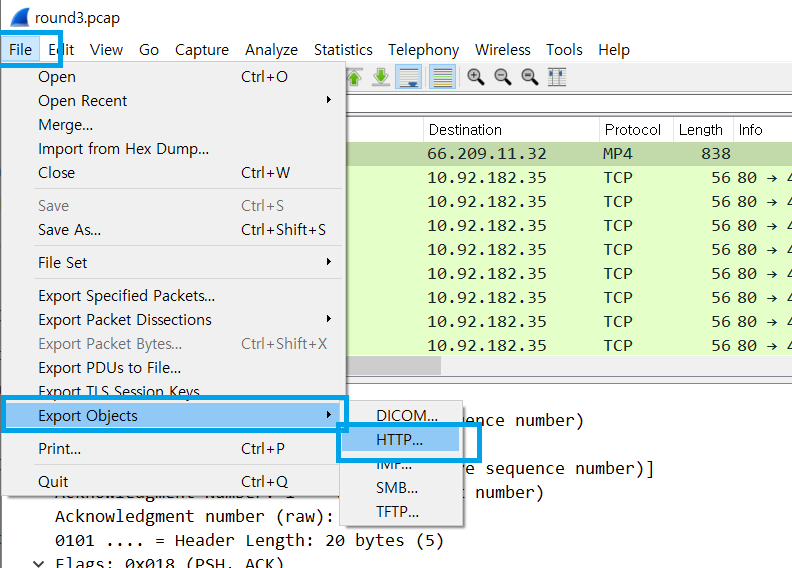
Task: Sort by the Destination column header
Action: 511,130
